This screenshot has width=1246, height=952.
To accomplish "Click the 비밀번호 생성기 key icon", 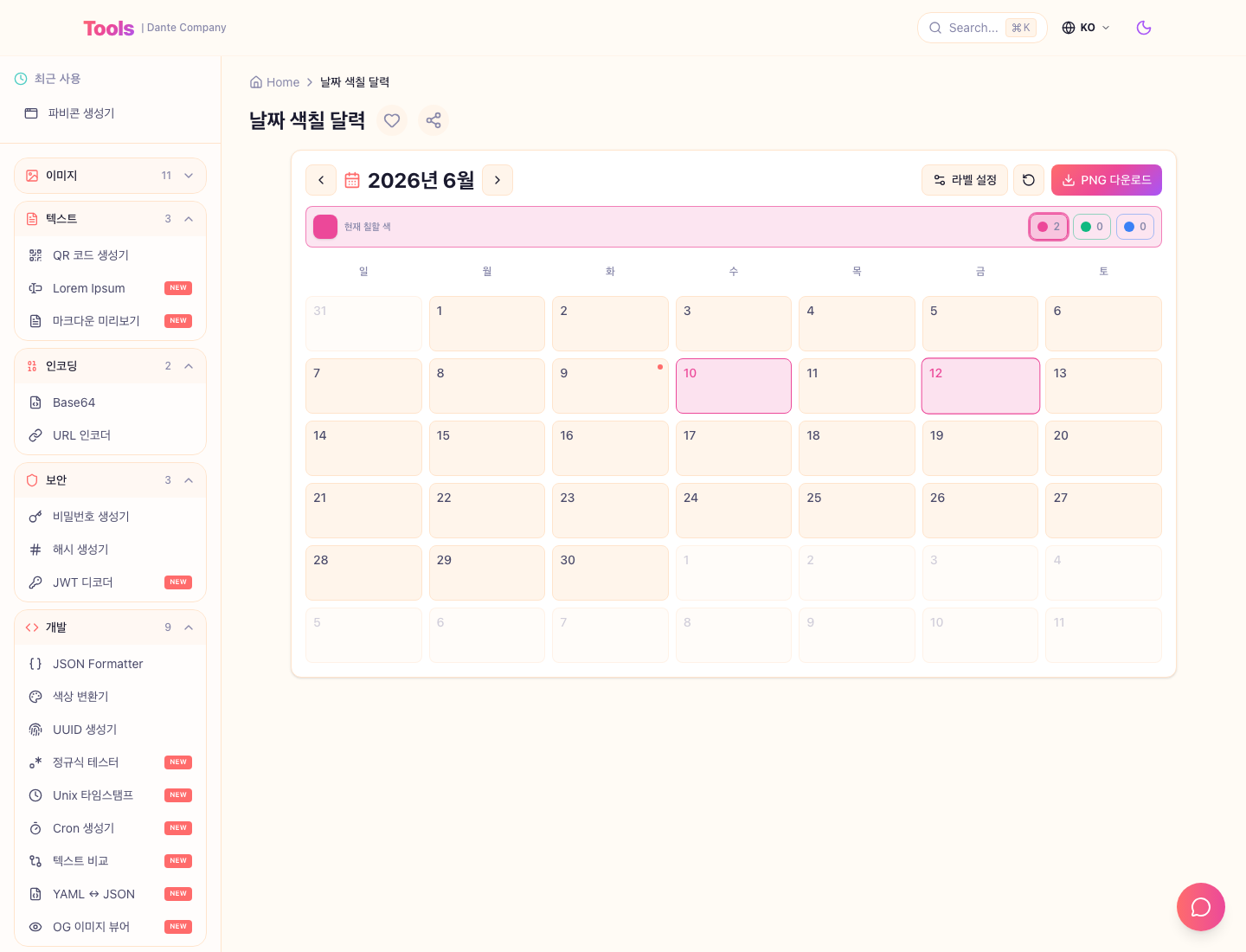I will 35,517.
